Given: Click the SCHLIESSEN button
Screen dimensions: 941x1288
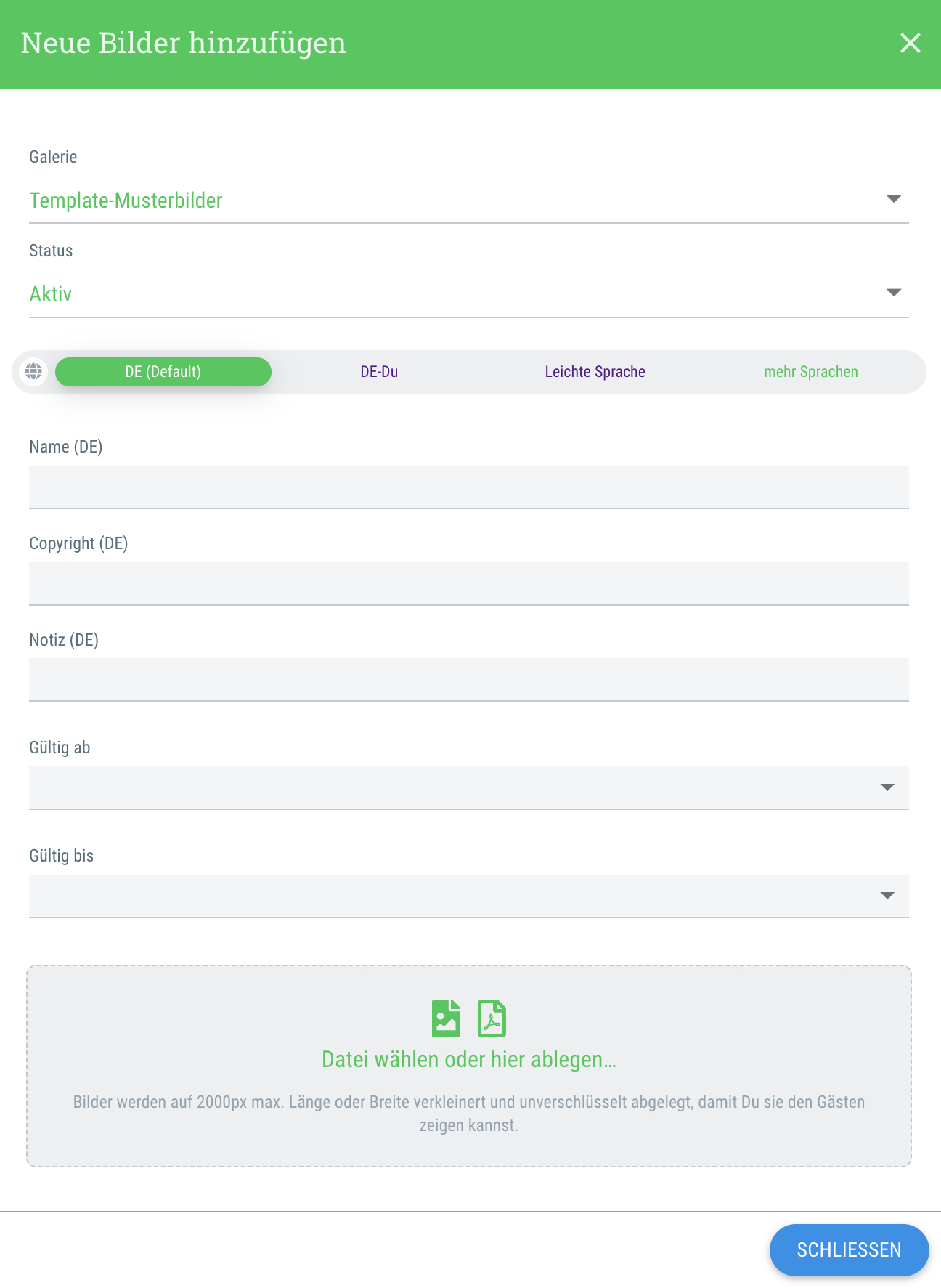Looking at the screenshot, I should coord(849,1249).
